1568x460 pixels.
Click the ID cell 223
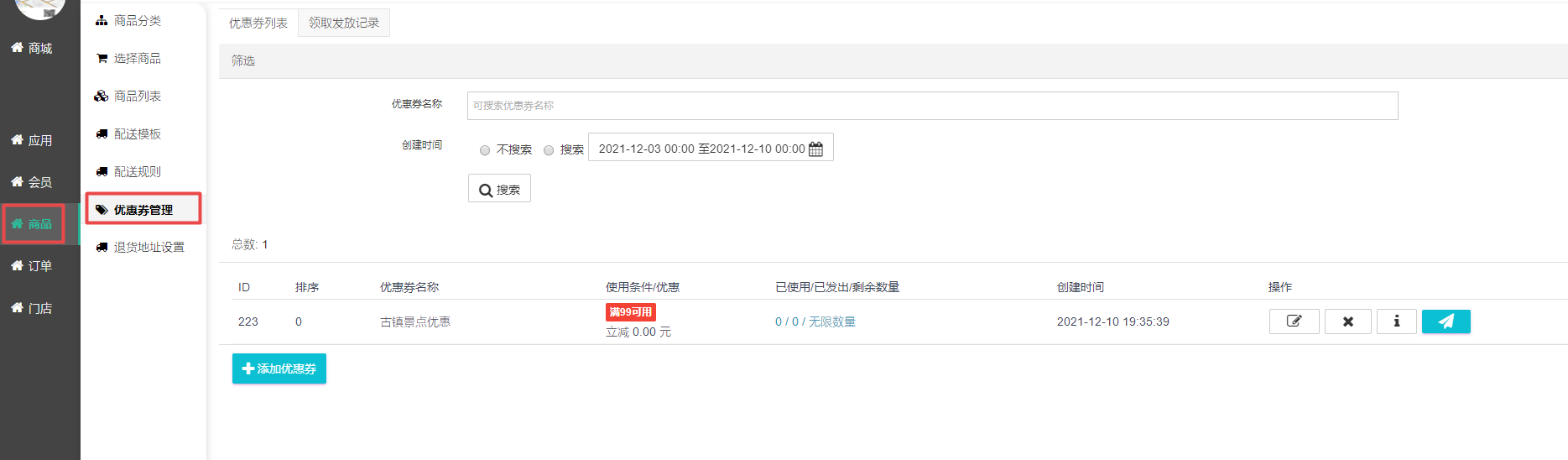tap(248, 321)
